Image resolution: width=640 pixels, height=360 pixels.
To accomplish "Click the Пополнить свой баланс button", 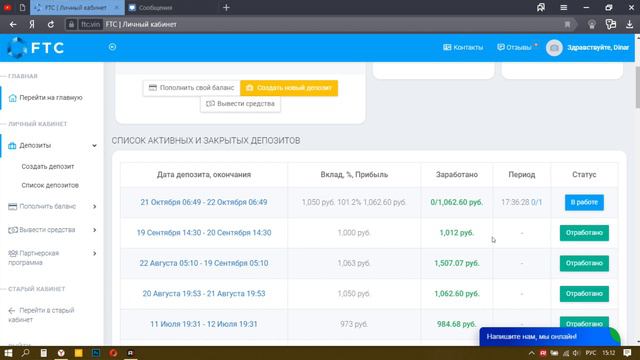I will point(191,88).
